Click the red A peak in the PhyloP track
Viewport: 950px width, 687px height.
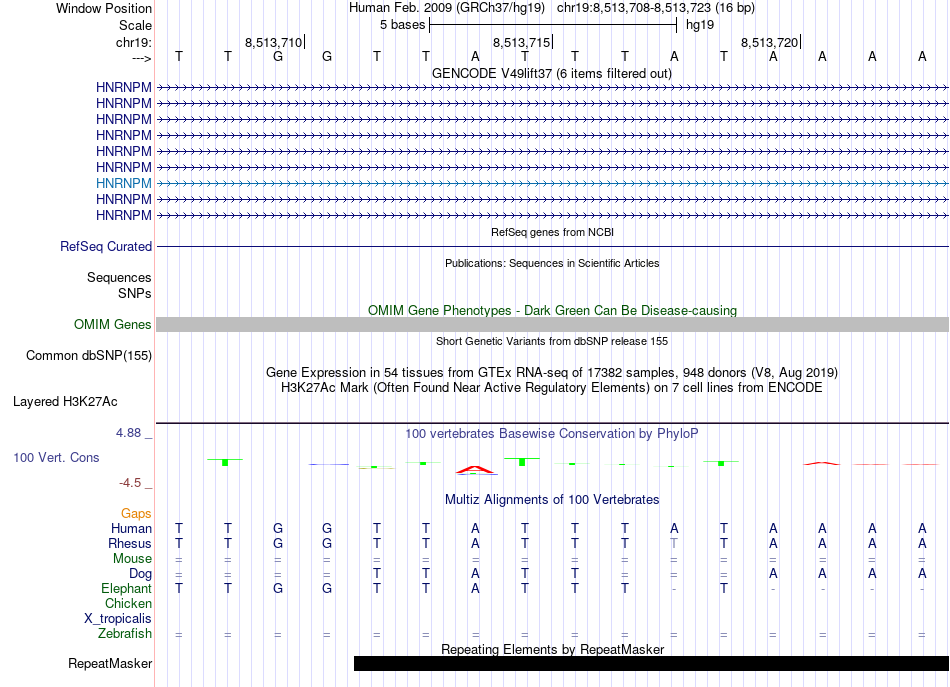(x=476, y=470)
